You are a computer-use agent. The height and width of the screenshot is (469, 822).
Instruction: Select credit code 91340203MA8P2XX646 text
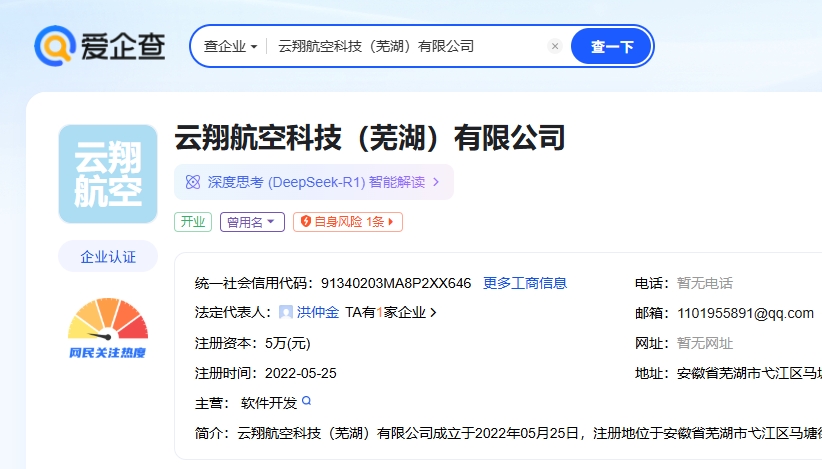click(396, 283)
